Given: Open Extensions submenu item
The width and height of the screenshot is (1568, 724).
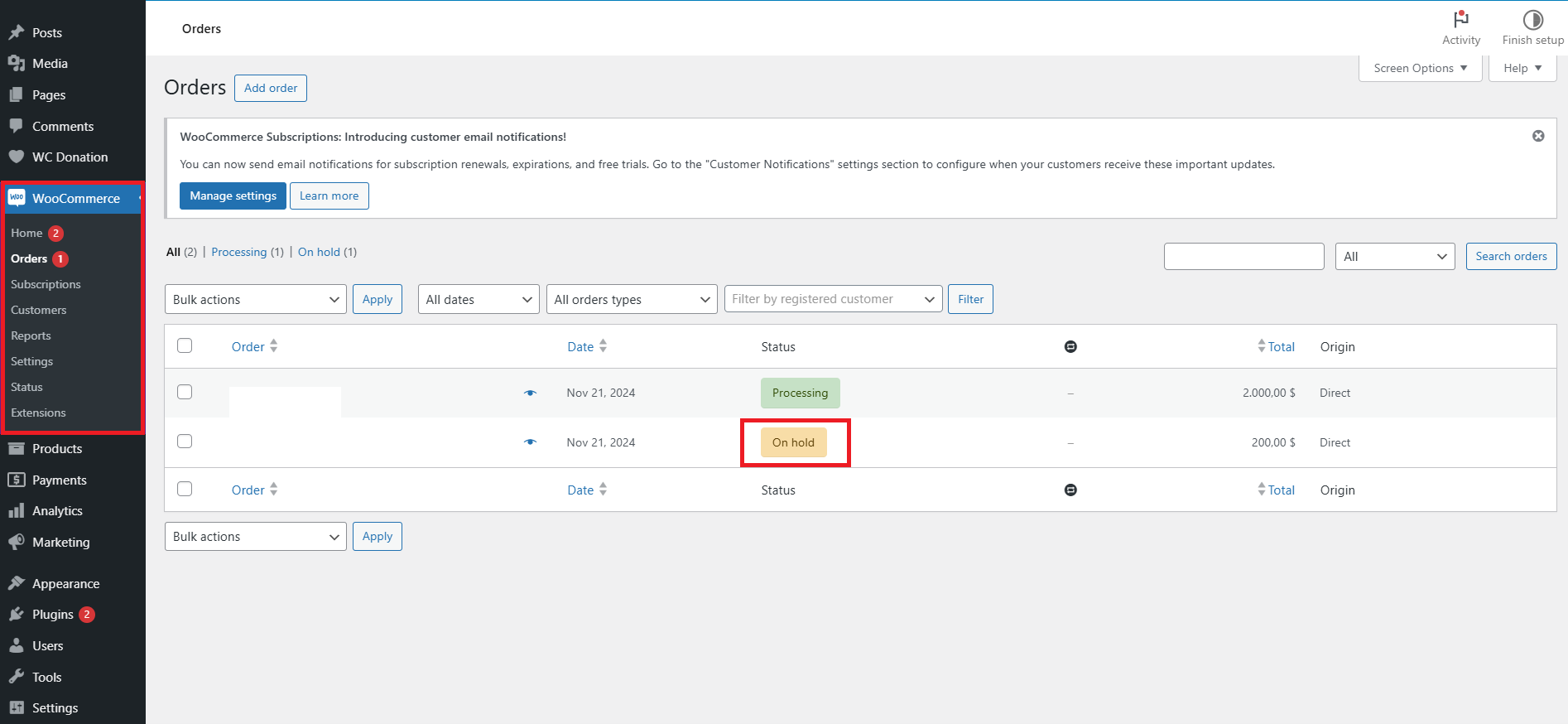Looking at the screenshot, I should click(38, 413).
